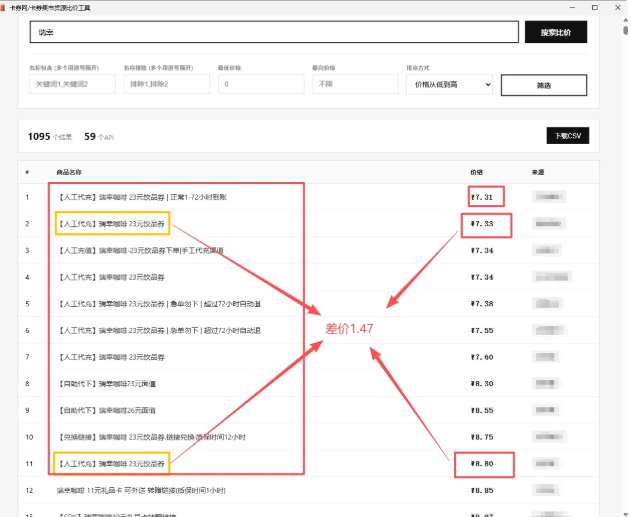
Task: Download results via 下载CSV button
Action: point(566,135)
